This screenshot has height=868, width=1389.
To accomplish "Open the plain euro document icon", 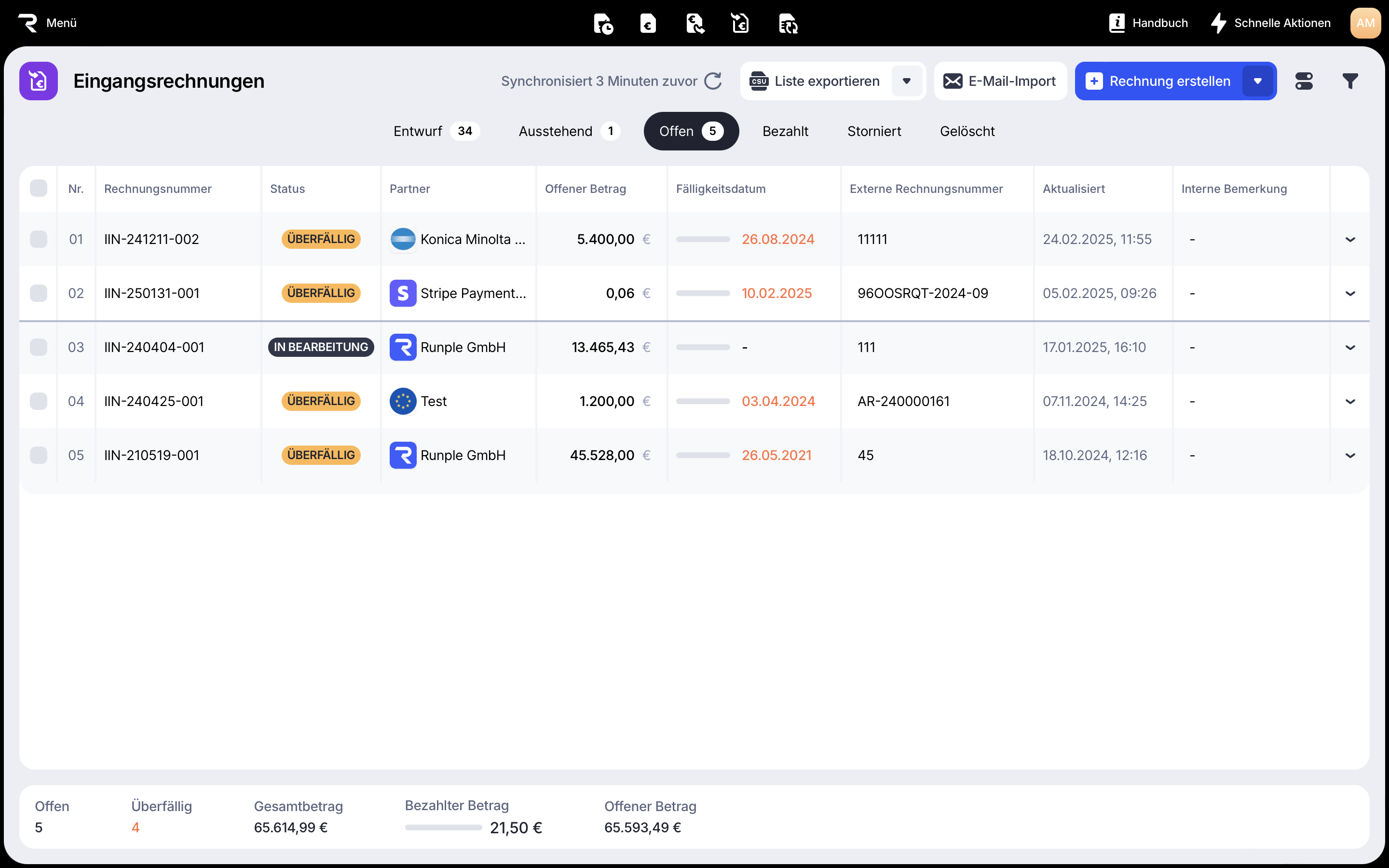I will point(648,24).
